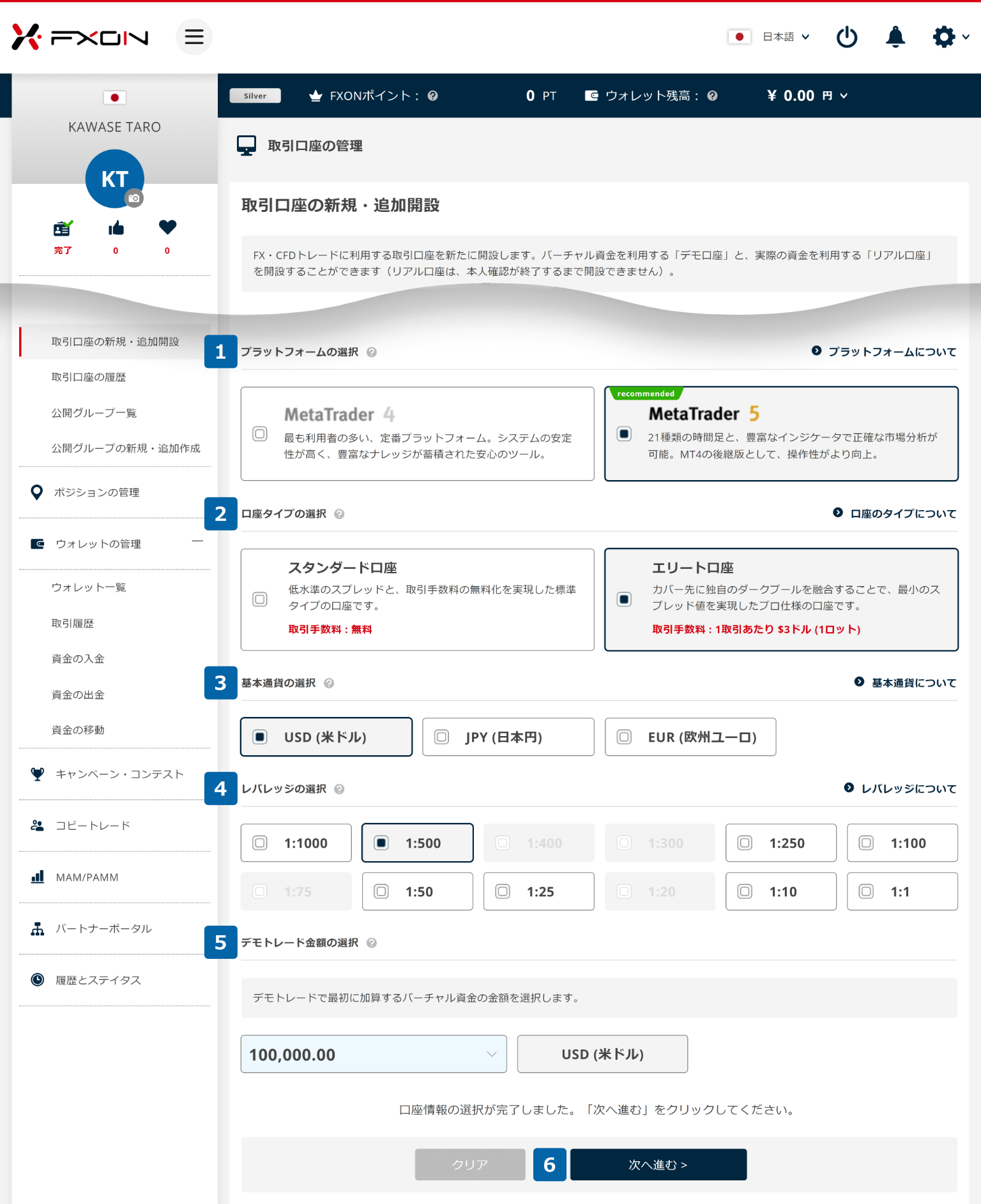Select USD (米ドル) base currency

coord(326,737)
